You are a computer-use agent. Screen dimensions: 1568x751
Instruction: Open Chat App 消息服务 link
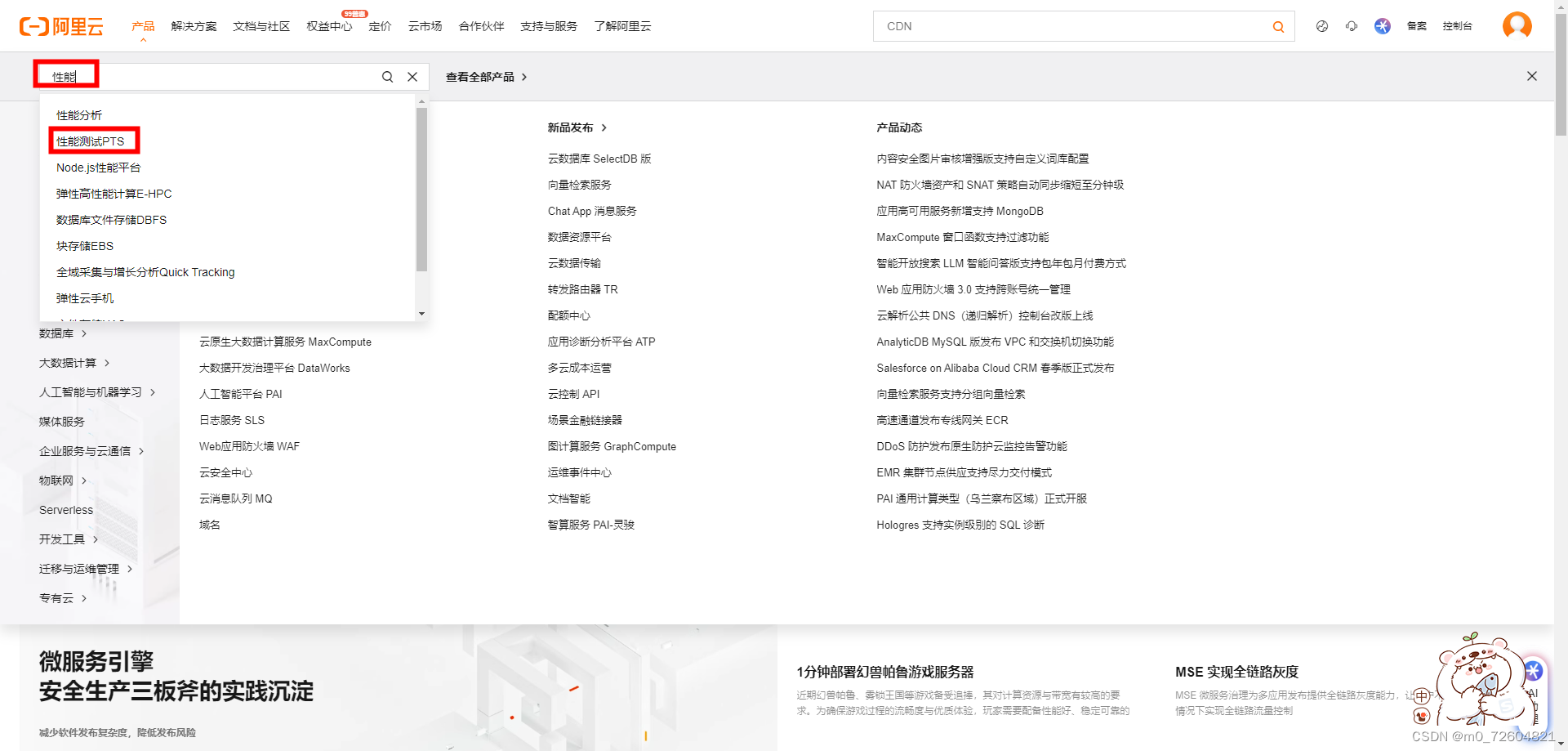coord(592,211)
